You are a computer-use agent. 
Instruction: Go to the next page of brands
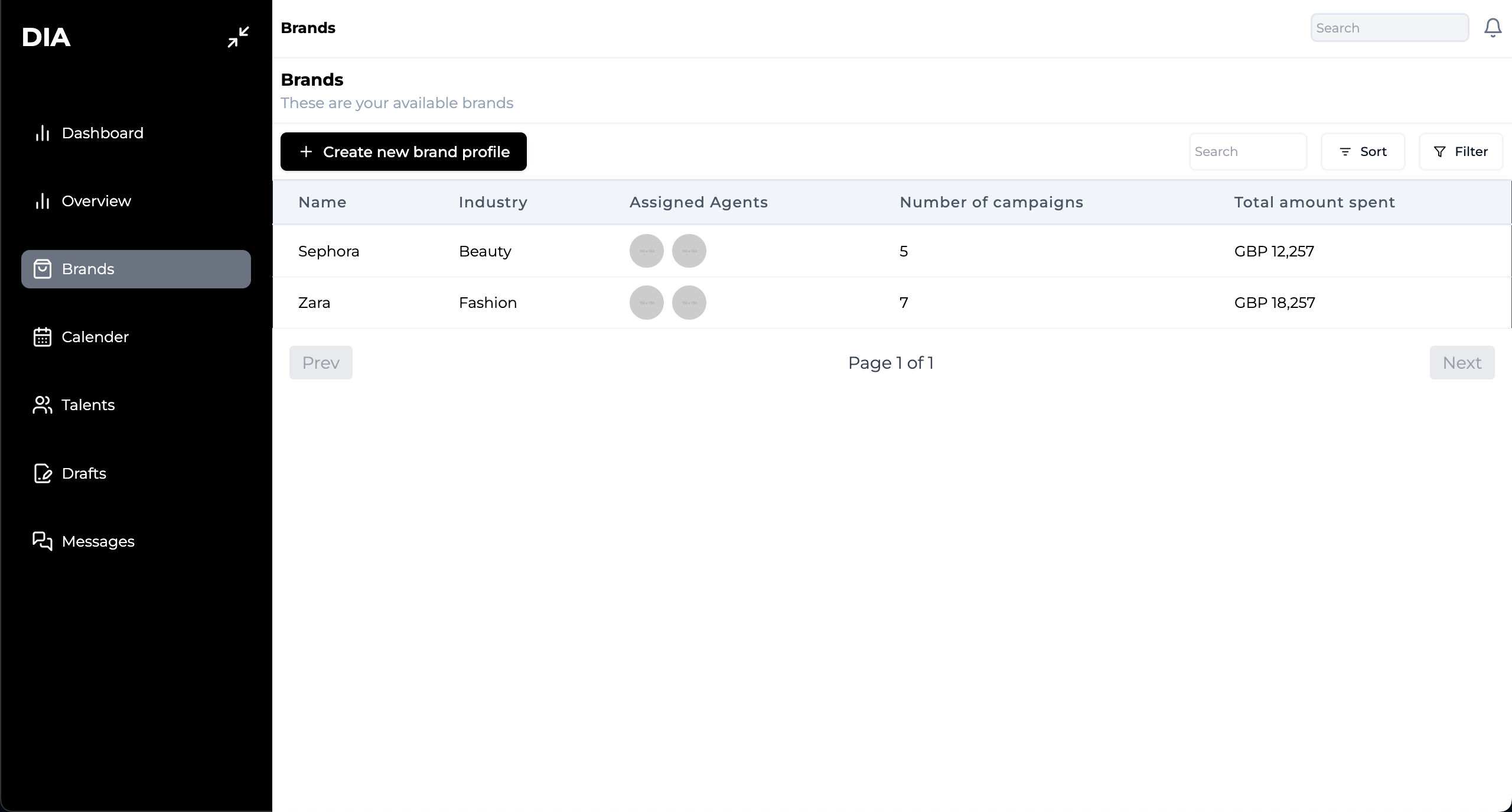tap(1462, 362)
